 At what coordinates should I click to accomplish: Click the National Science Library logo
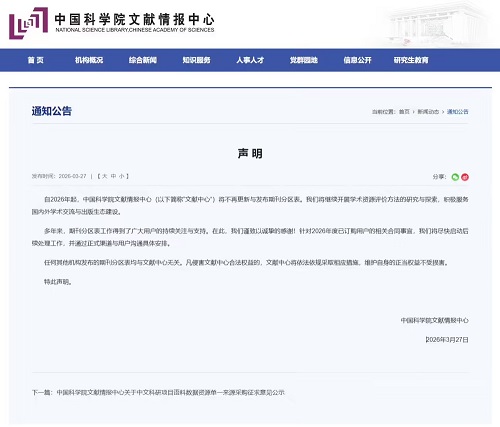tap(28, 23)
